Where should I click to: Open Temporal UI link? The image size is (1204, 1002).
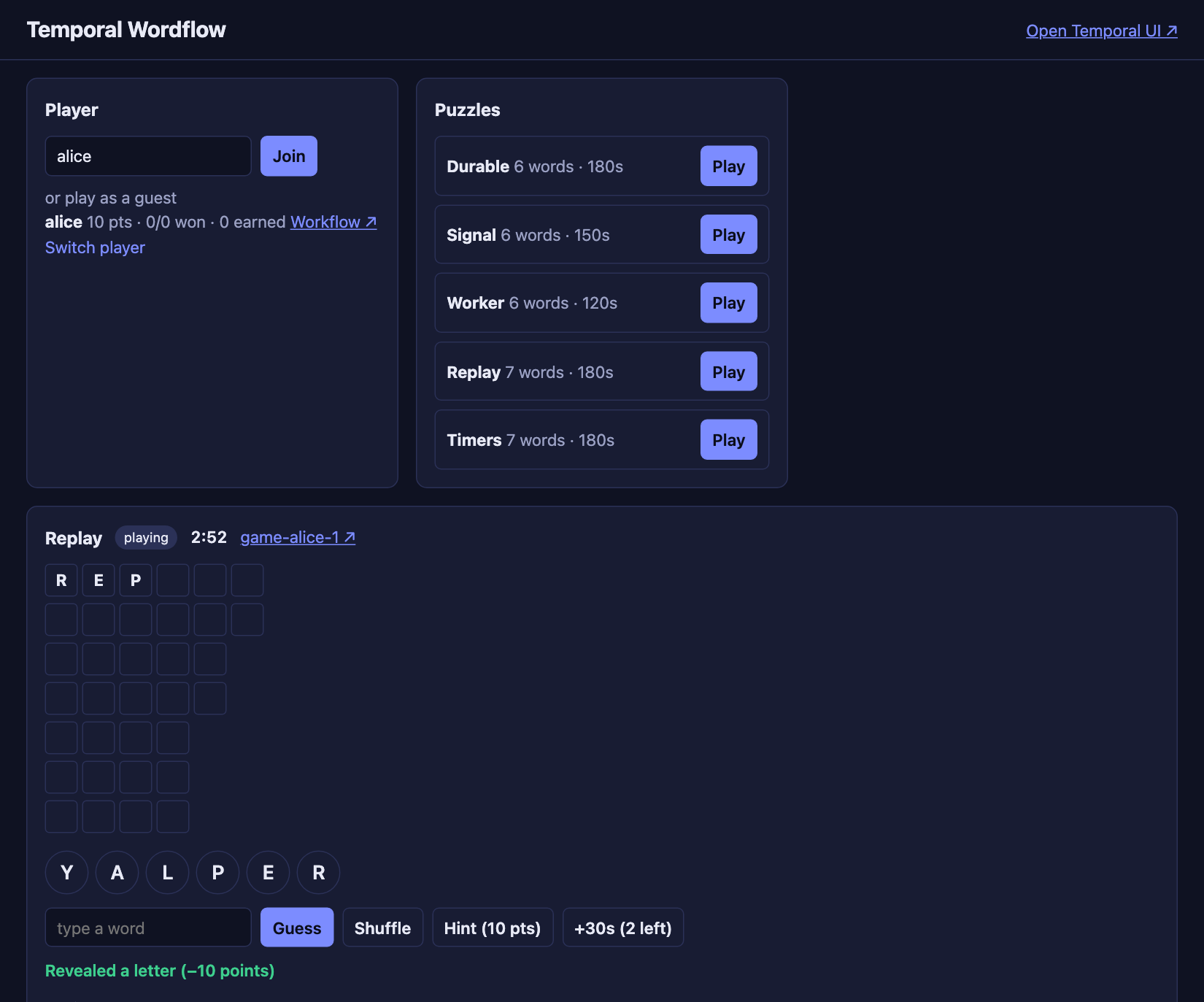tap(1102, 31)
